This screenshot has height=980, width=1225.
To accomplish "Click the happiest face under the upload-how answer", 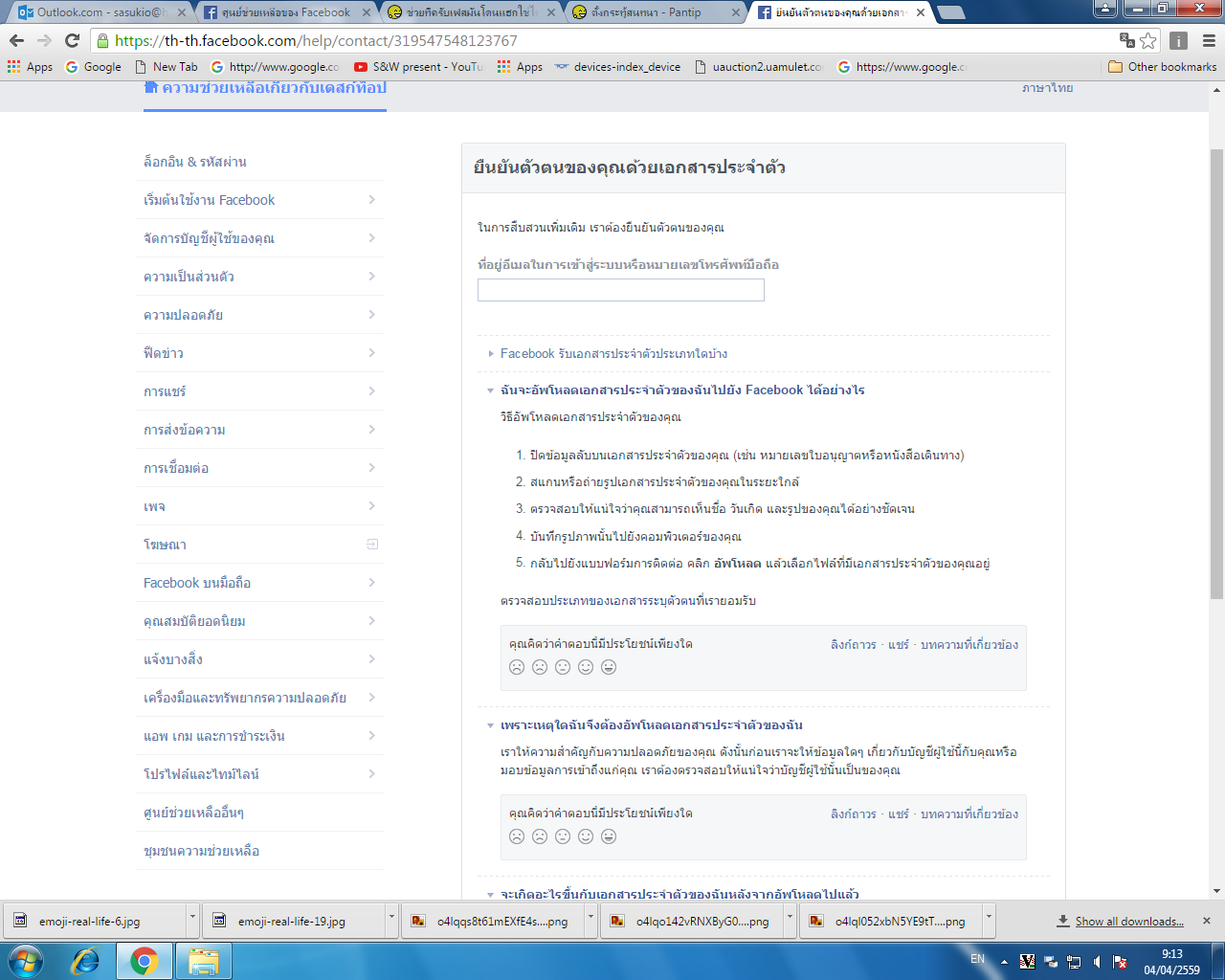I will click(609, 667).
